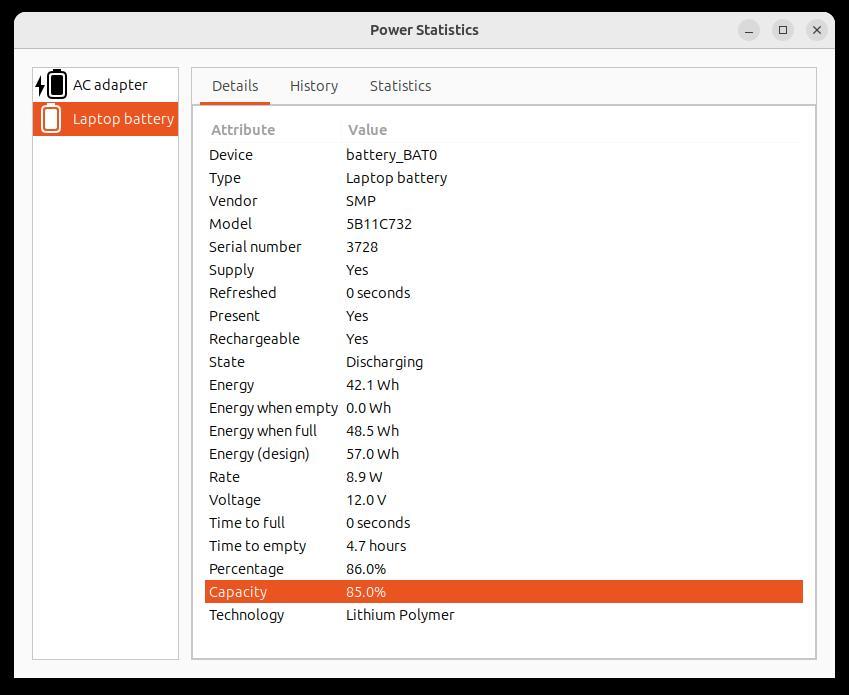The width and height of the screenshot is (849, 695).
Task: Maximize the Power Statistics window
Action: (x=783, y=30)
